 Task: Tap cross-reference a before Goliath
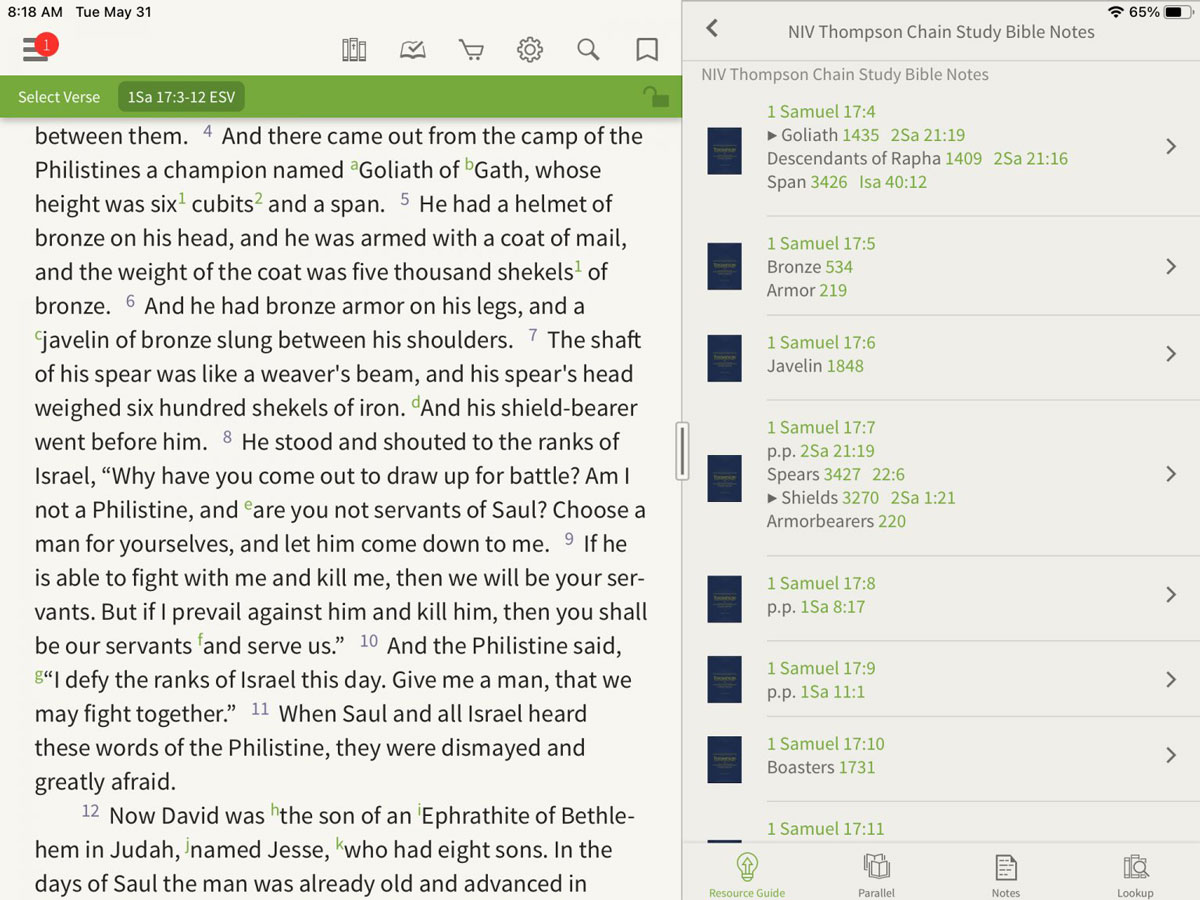point(354,165)
